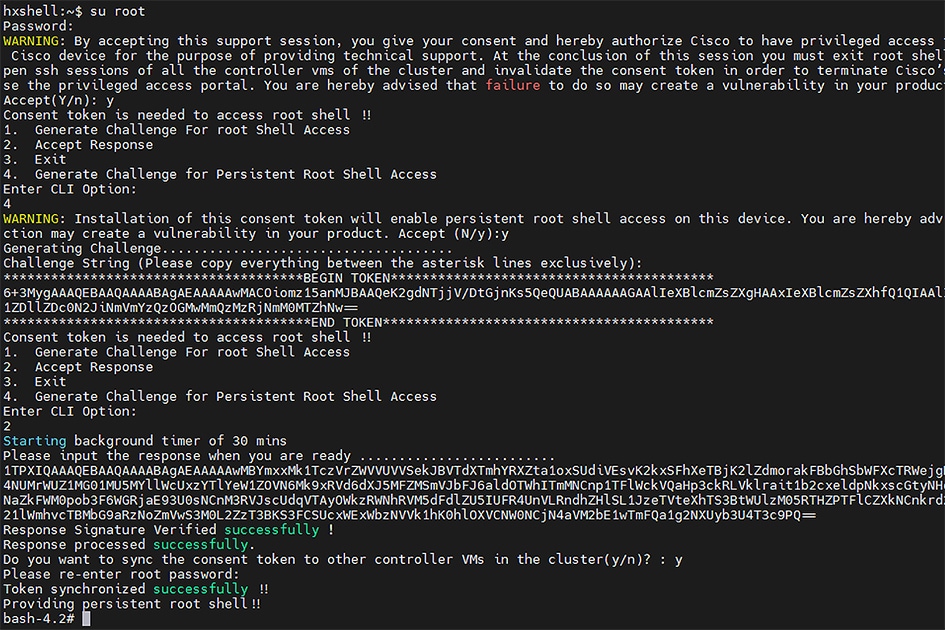Click the second 'Exit' menu option
Viewport: 945px width, 630px height.
[50, 382]
